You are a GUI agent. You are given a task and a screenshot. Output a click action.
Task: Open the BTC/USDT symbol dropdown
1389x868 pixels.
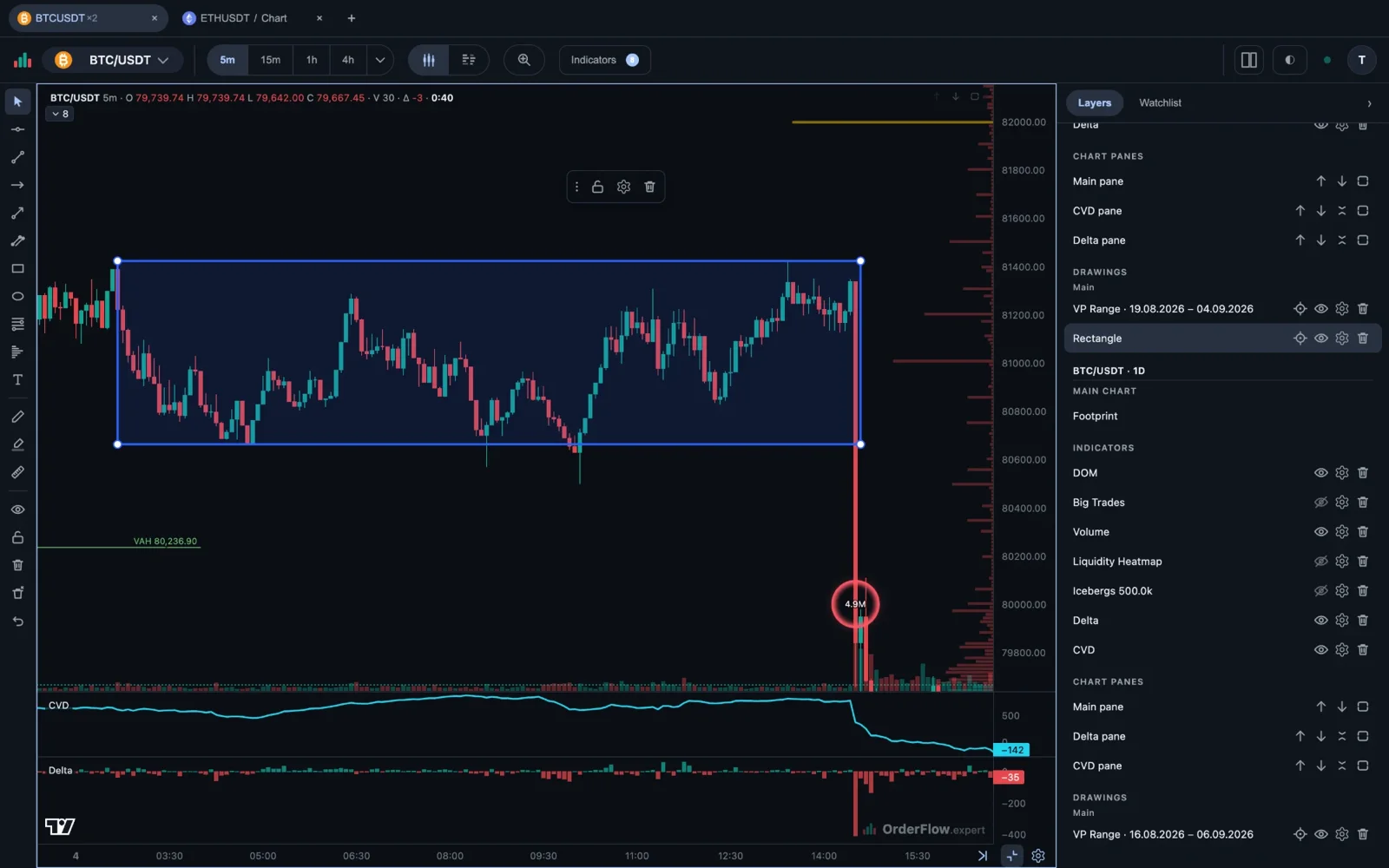(x=114, y=60)
